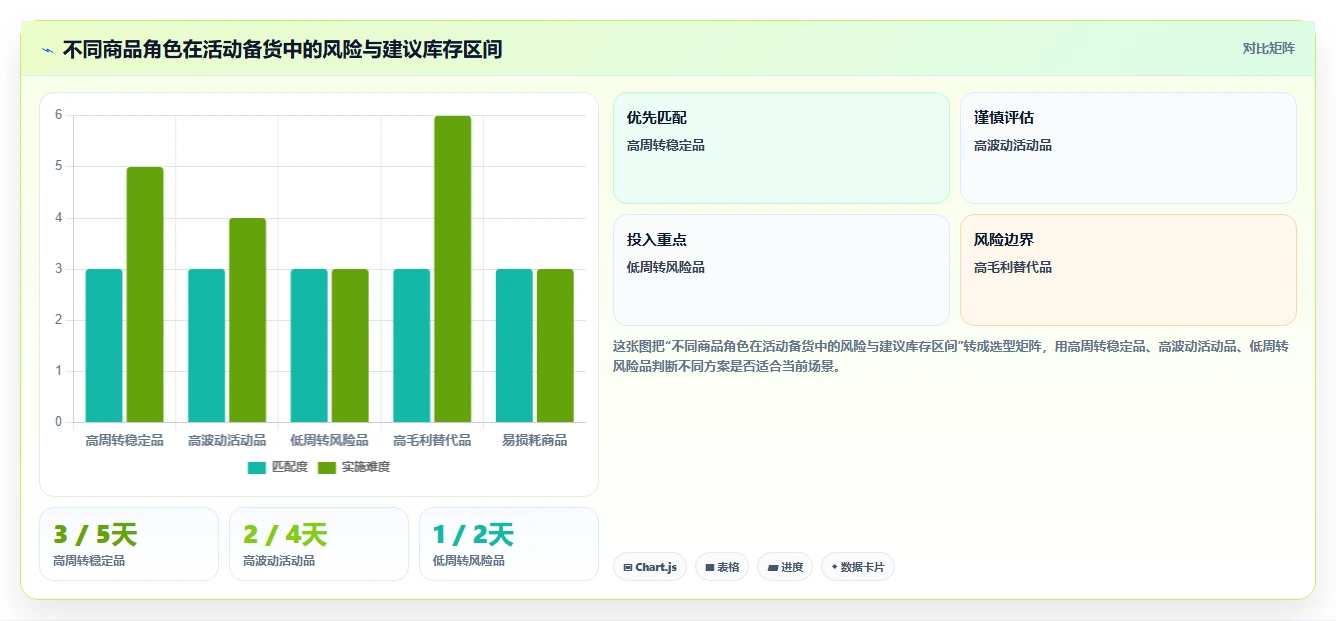Image resolution: width=1336 pixels, height=621 pixels.
Task: Click the y-axis value 0
Action: click(x=59, y=422)
